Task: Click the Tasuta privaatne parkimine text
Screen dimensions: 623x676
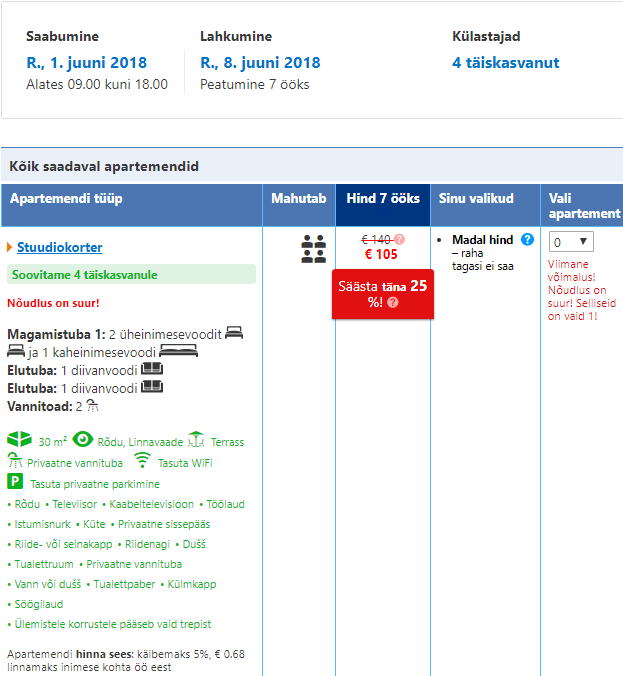Action: pyautogui.click(x=95, y=484)
